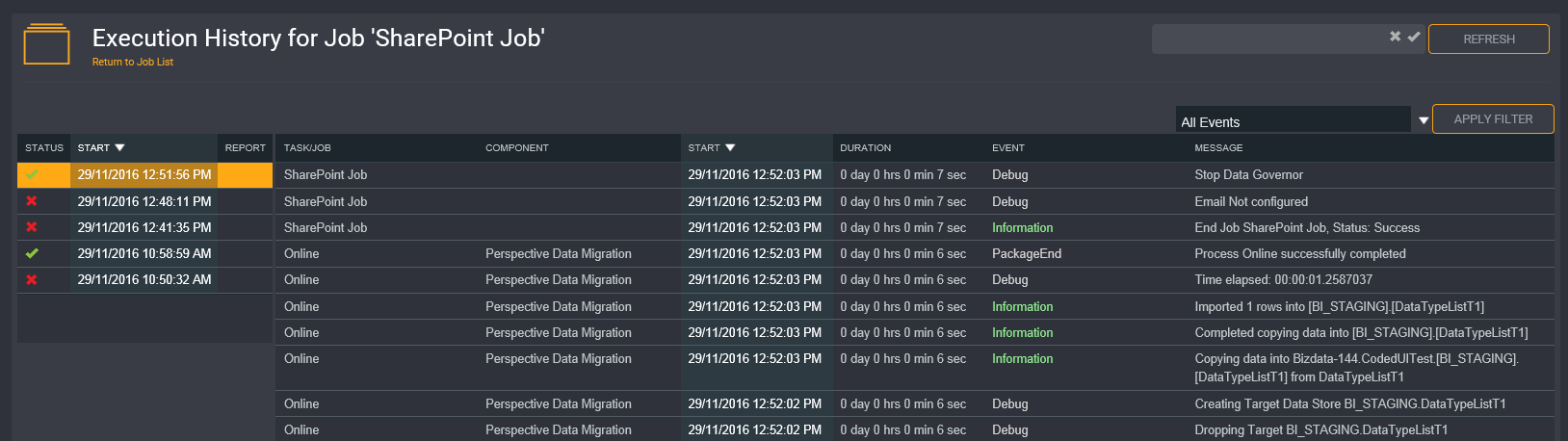
Task: Click the APPLY FILTER button
Action: point(1493,118)
